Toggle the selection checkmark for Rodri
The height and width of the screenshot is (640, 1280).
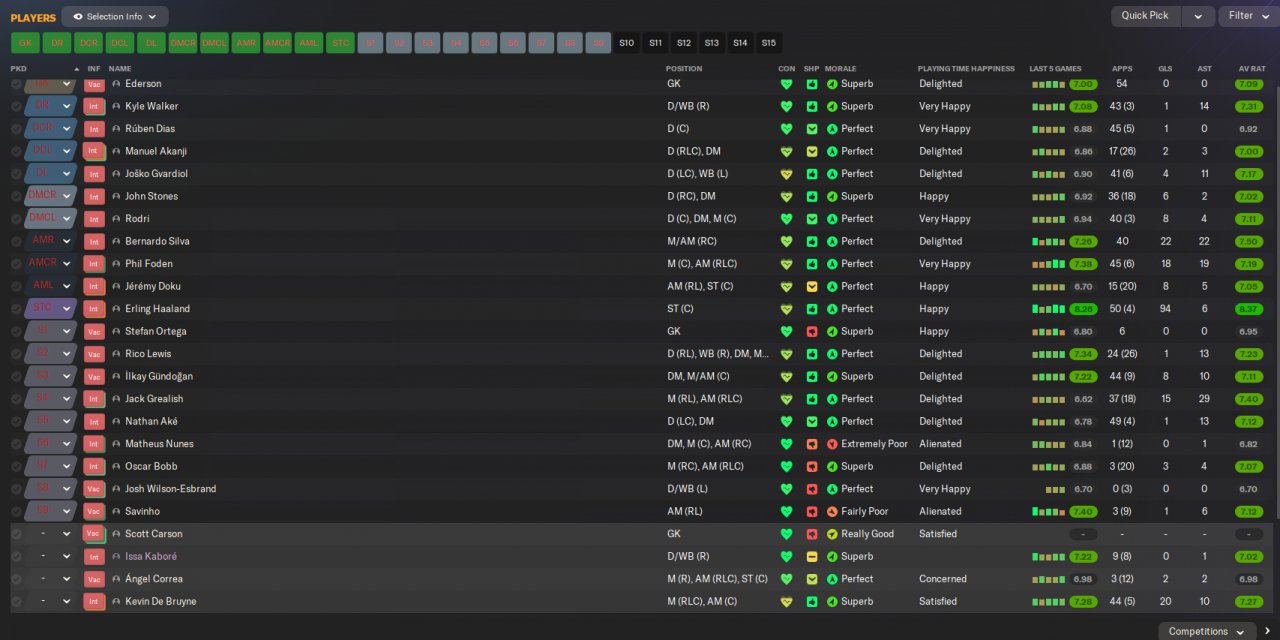(x=16, y=219)
